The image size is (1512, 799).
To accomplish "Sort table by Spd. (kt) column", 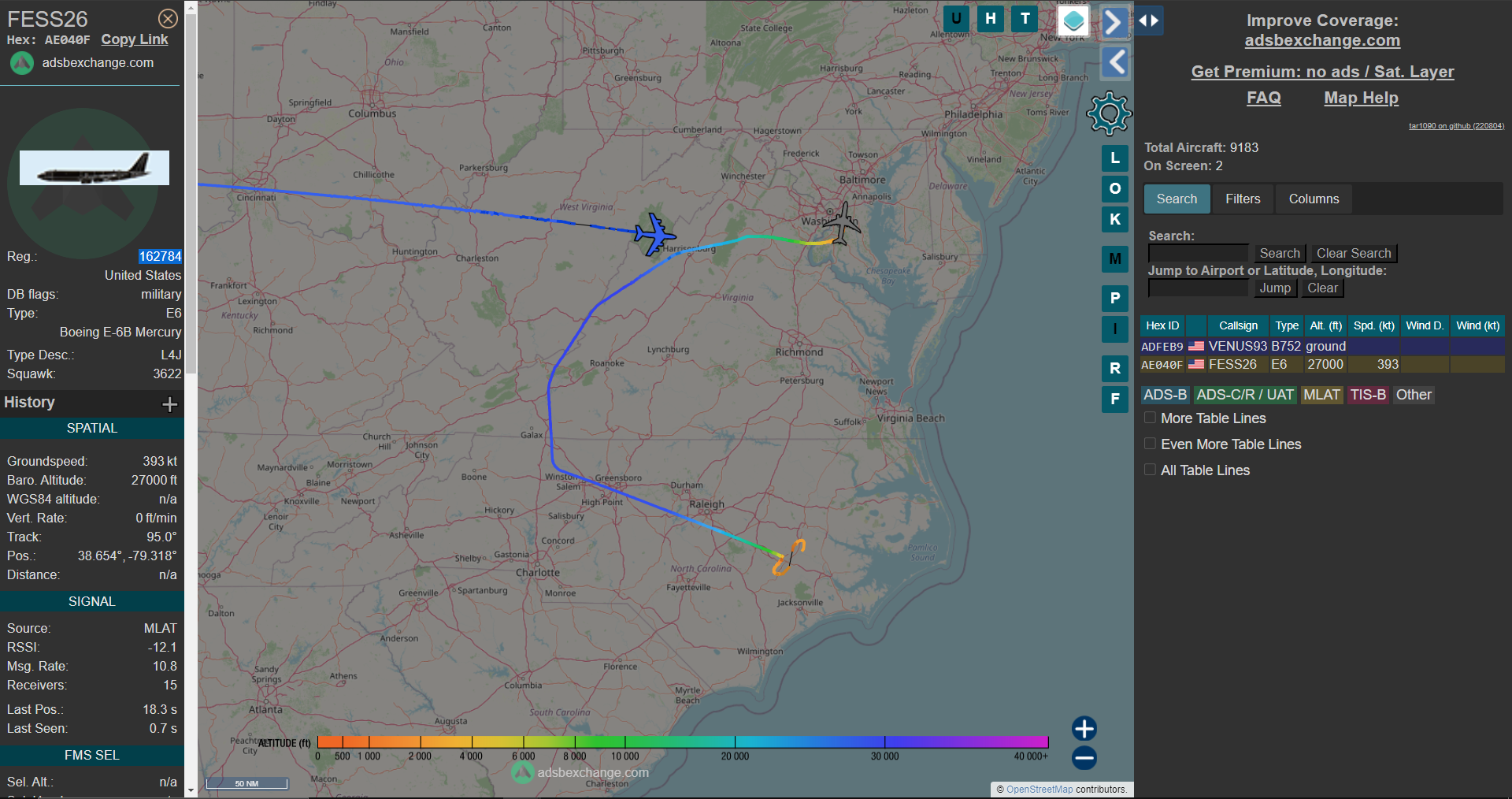I will click(x=1374, y=325).
